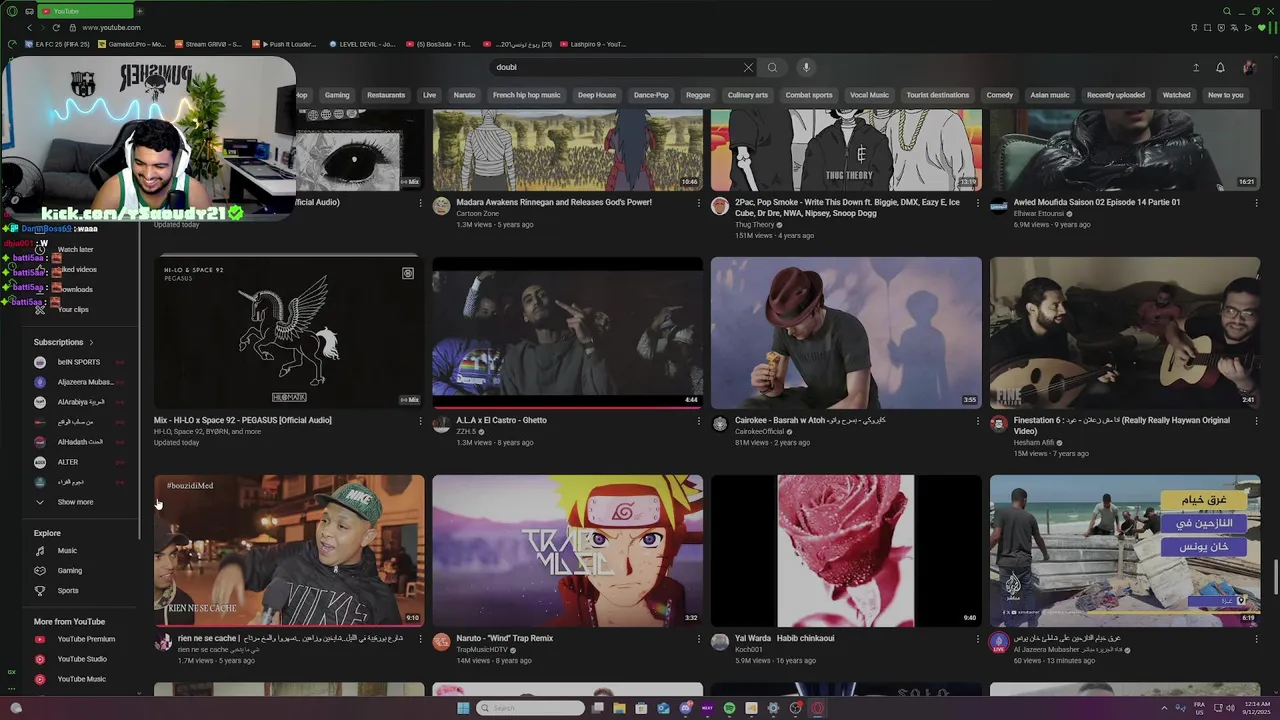Expand subscriptions list with Show more
Image resolution: width=1280 pixels, height=720 pixels.
tap(75, 502)
